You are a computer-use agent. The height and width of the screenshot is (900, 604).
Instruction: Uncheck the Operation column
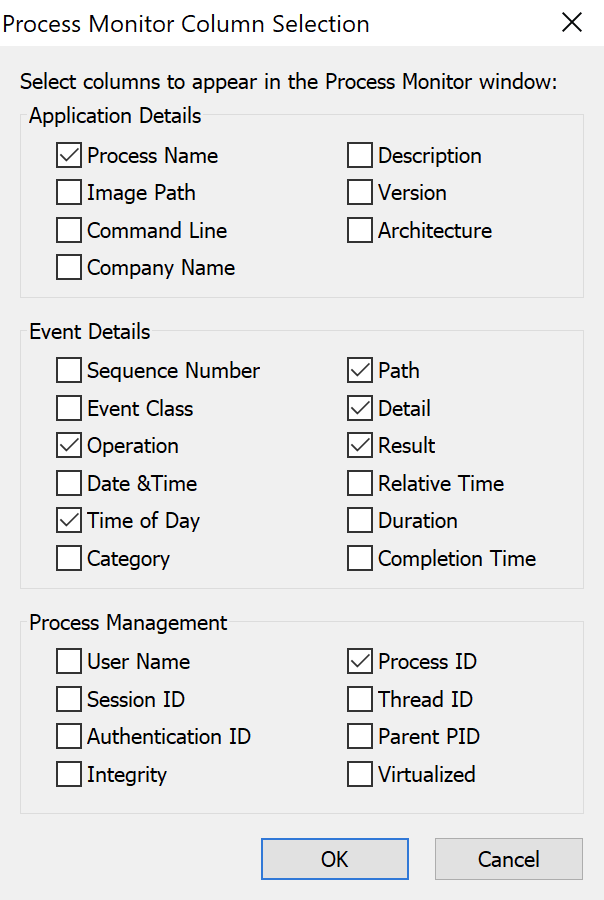69,446
